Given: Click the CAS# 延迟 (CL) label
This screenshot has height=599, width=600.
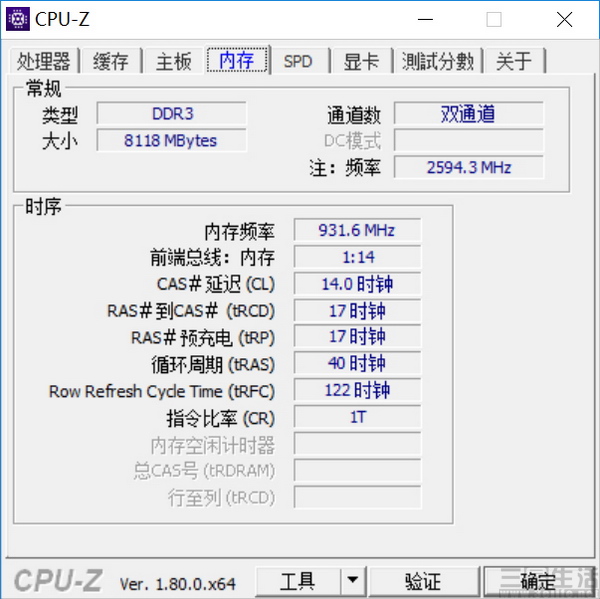Looking at the screenshot, I should (x=216, y=284).
